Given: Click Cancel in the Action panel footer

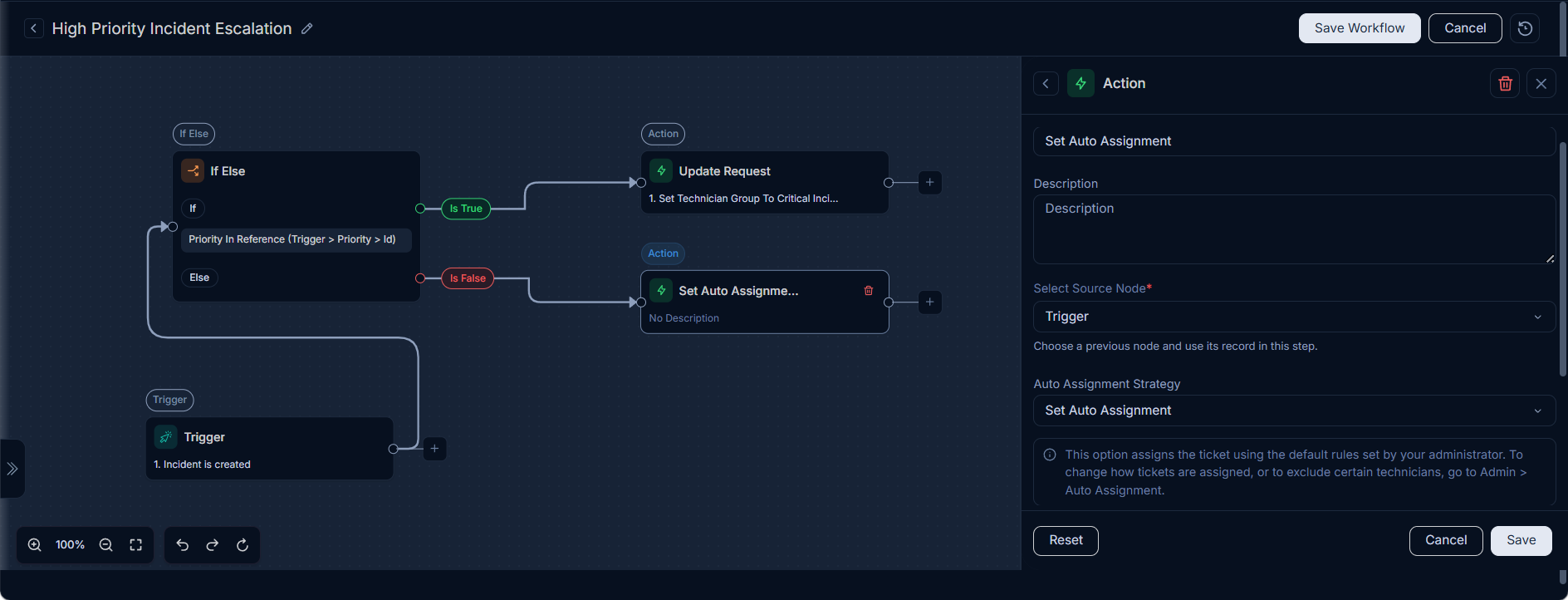Looking at the screenshot, I should [1446, 540].
